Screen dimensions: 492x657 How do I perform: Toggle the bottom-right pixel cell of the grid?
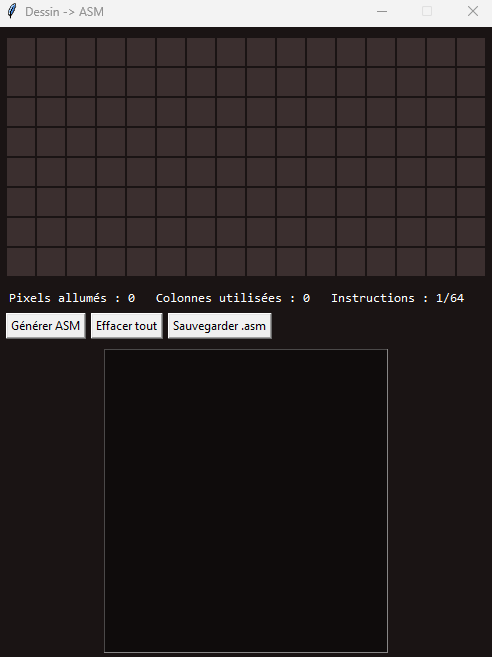[x=471, y=262]
